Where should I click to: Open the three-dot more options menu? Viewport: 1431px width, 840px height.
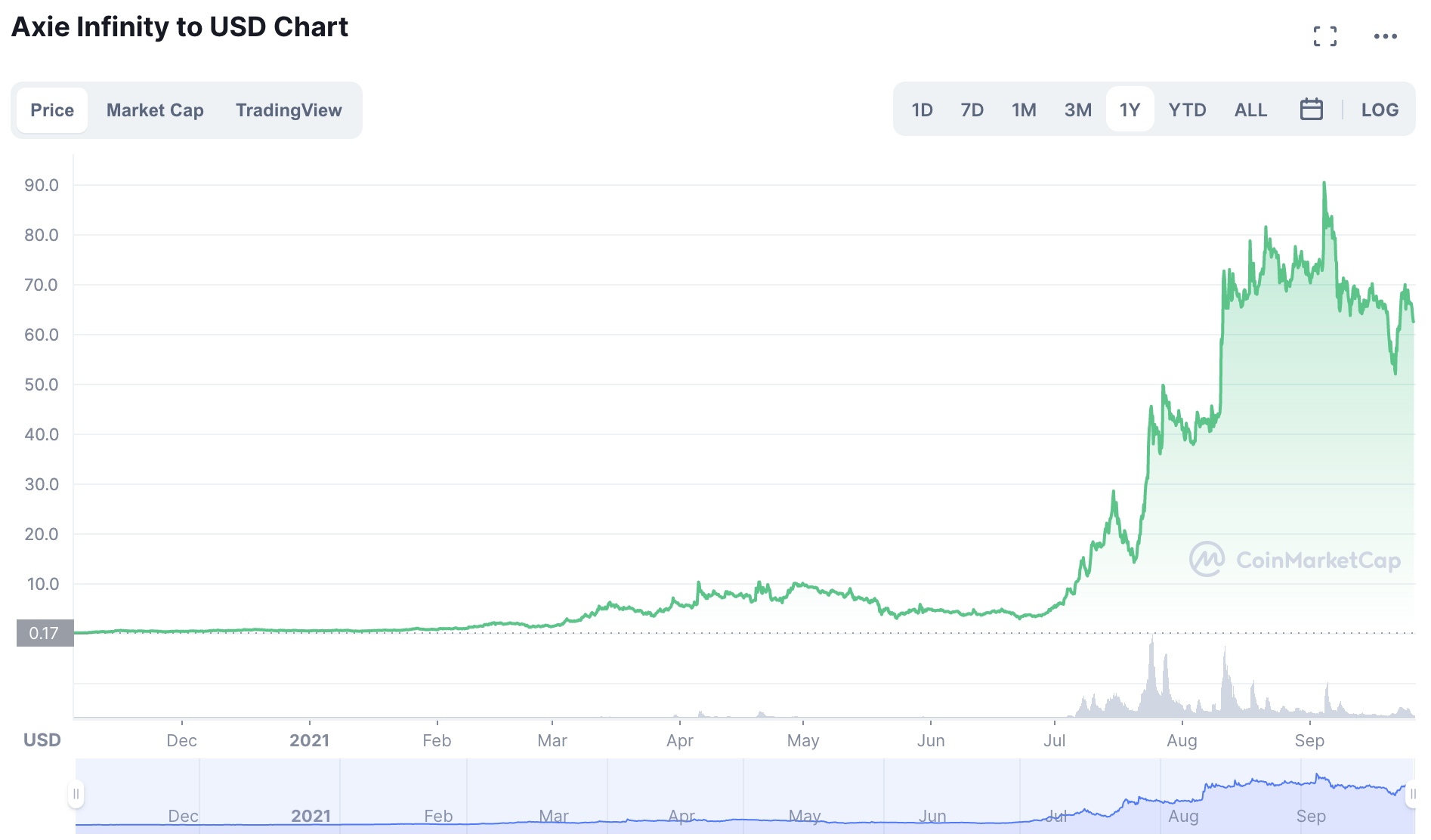tap(1385, 36)
